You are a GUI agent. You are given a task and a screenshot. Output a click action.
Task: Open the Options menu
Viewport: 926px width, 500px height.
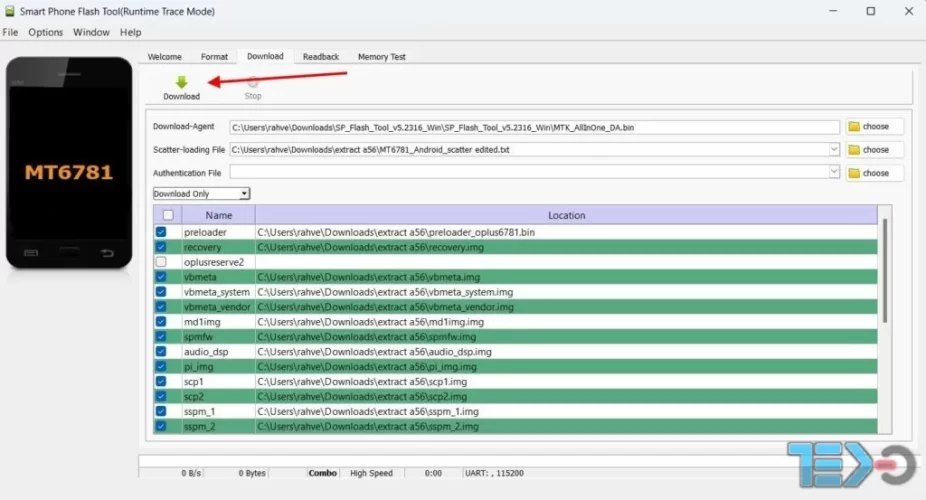pos(45,32)
